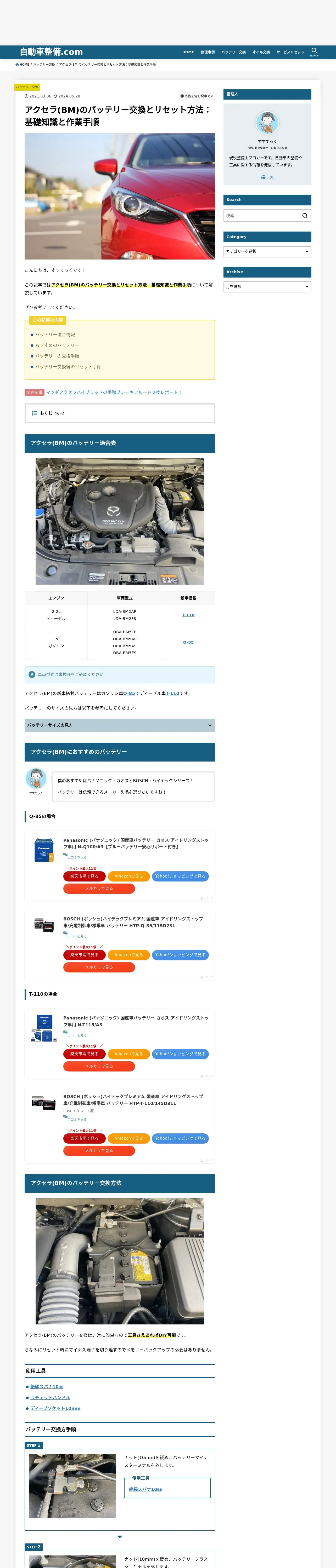
Task: Click Q-85 link in body paragraph
Action: [x=129, y=693]
